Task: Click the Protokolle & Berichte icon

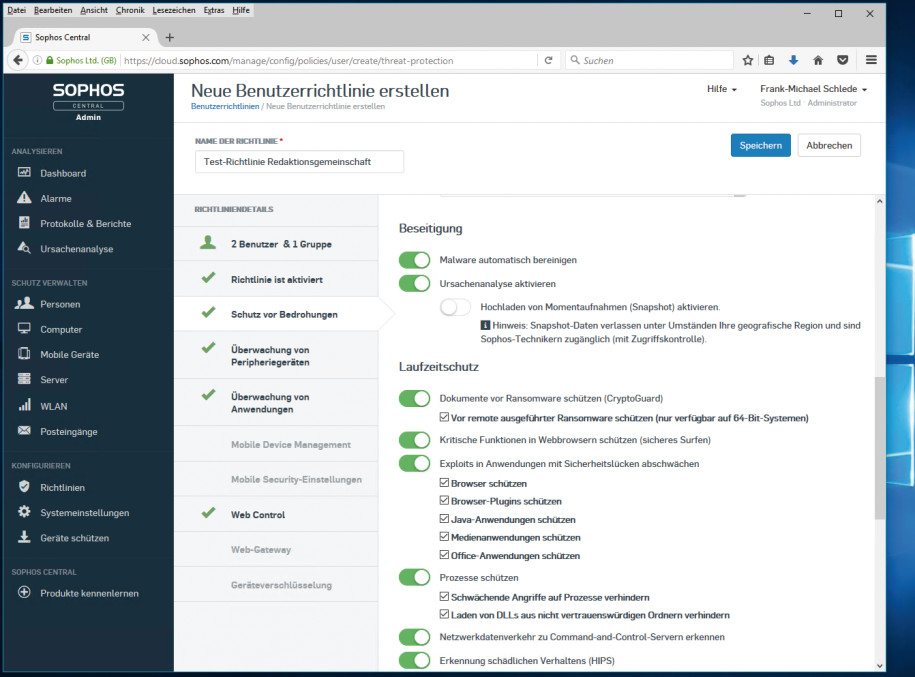Action: click(x=24, y=222)
